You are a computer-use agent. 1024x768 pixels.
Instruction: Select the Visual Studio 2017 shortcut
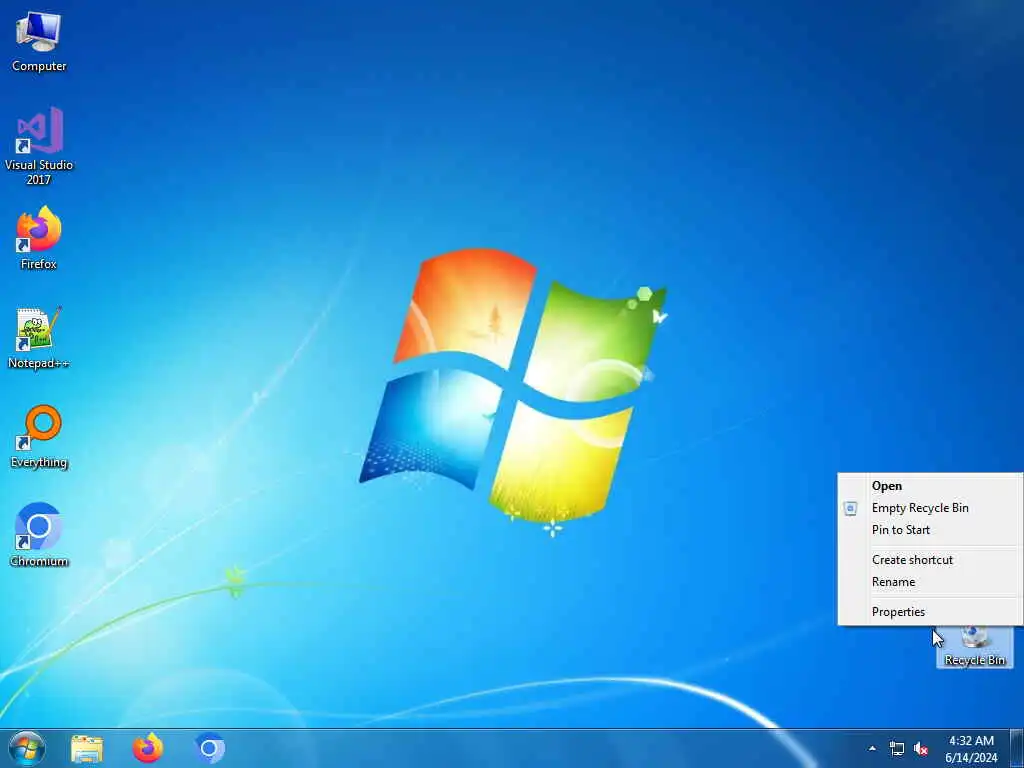pyautogui.click(x=39, y=146)
